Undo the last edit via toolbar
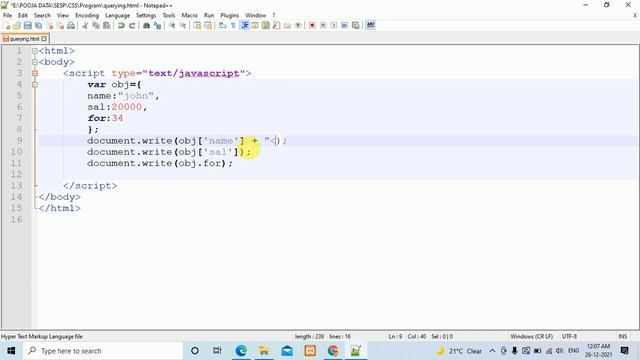 click(121, 25)
